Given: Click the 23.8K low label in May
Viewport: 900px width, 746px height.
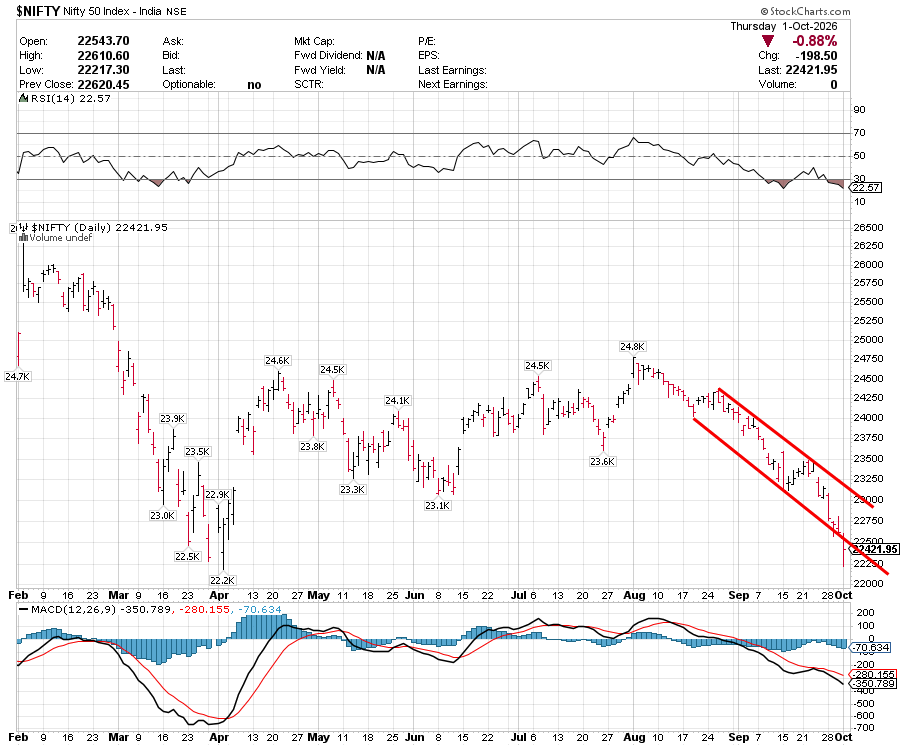Looking at the screenshot, I should (x=313, y=446).
